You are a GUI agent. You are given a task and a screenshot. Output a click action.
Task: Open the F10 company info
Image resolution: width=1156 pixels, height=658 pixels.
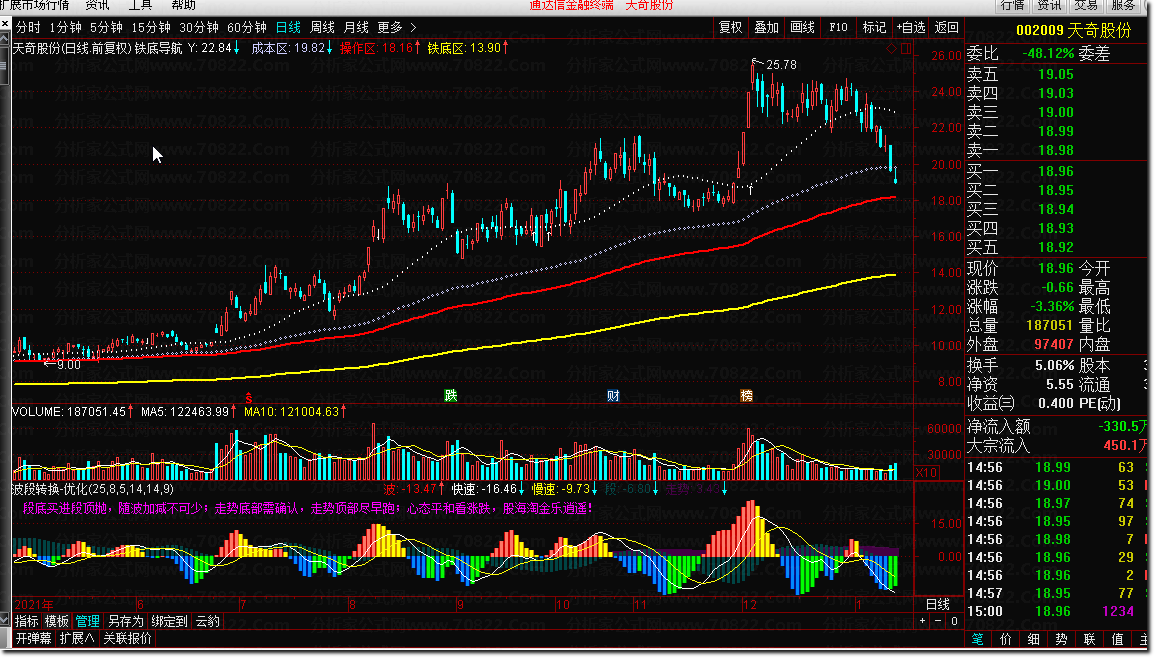click(838, 27)
